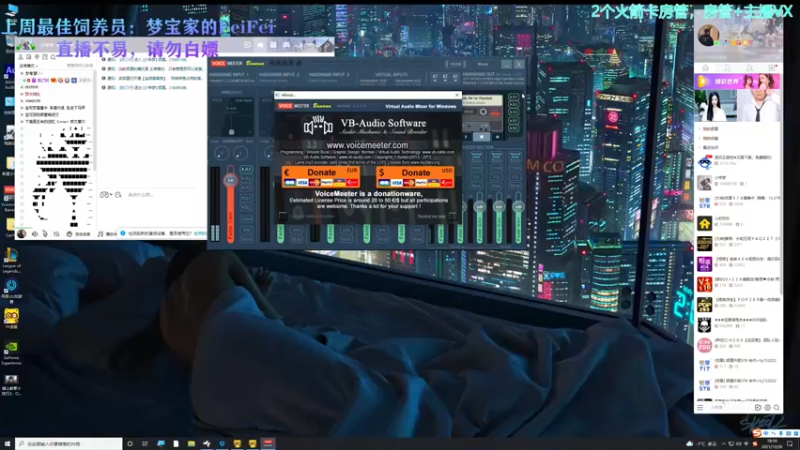Click the music note icon at chat bottom
This screenshot has width=800, height=450.
coord(101,234)
